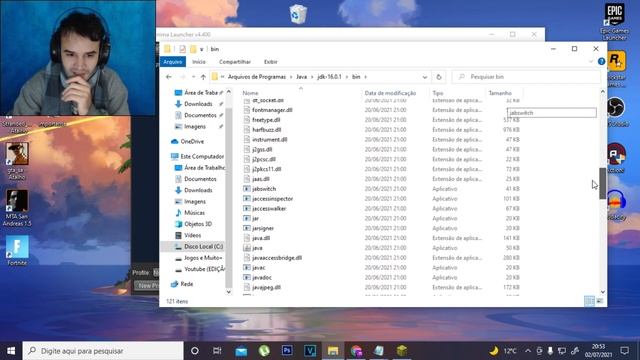The width and height of the screenshot is (640, 360).
Task: Select the jabswitch application file
Action: [264, 189]
